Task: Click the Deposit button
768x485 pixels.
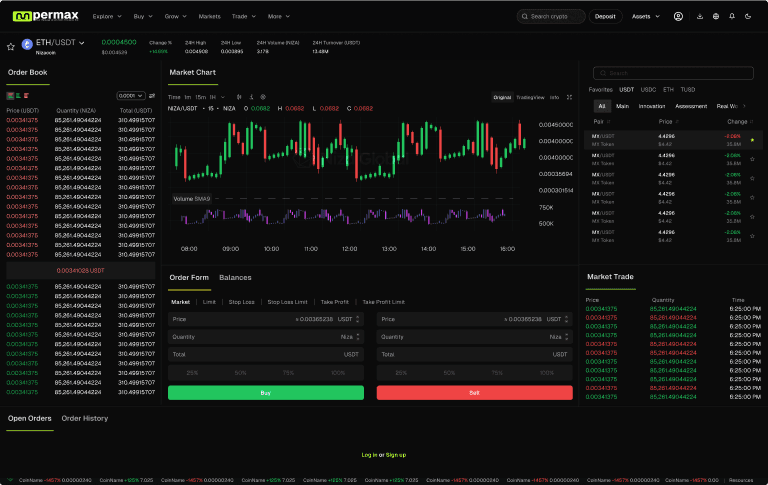Action: coord(605,17)
